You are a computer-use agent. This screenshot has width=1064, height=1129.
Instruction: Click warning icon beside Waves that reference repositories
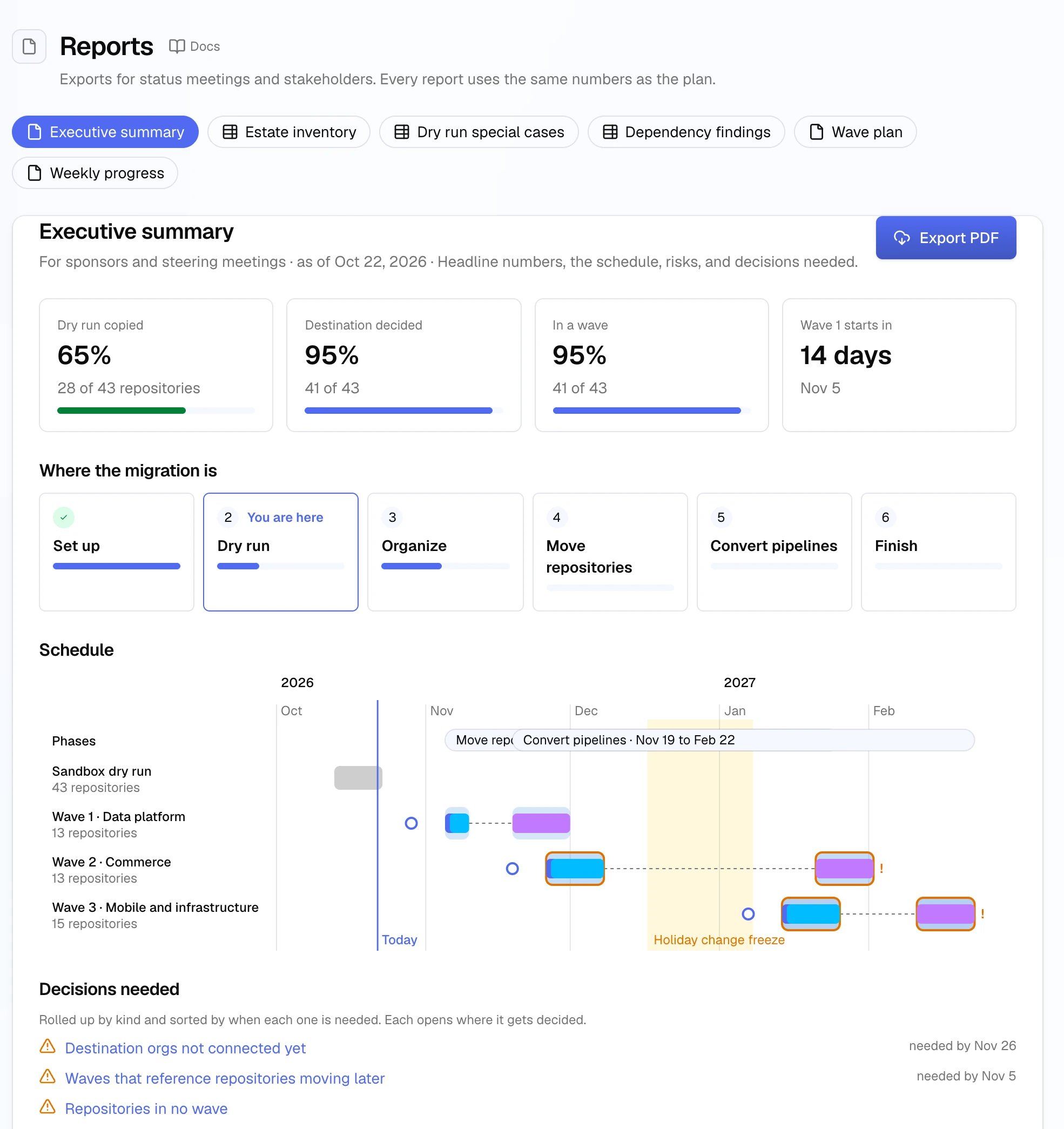point(48,1076)
